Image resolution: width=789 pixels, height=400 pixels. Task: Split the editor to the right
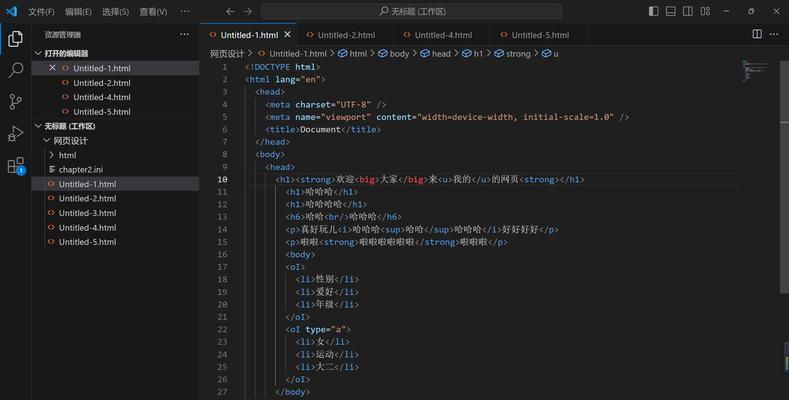757,34
